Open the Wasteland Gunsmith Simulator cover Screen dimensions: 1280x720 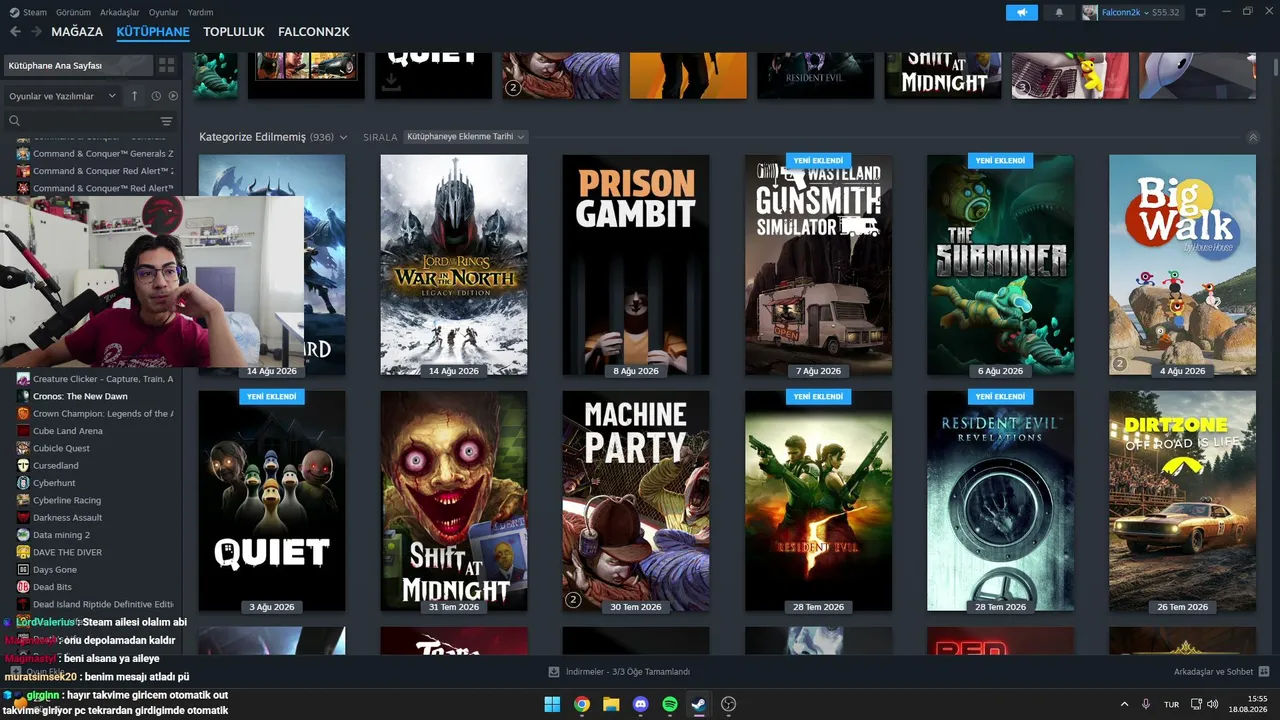coord(818,265)
